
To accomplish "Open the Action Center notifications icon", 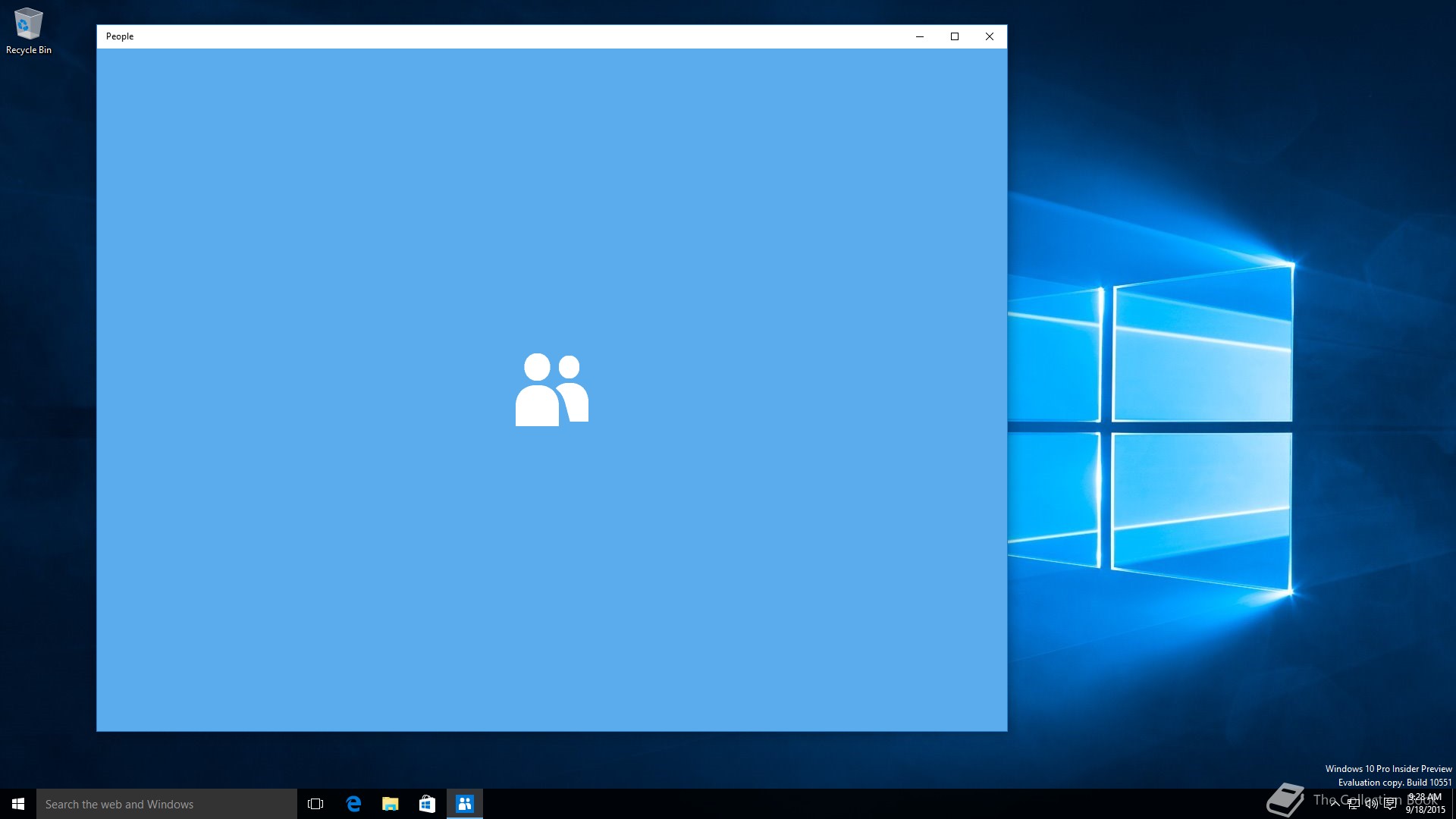I will tap(1389, 804).
